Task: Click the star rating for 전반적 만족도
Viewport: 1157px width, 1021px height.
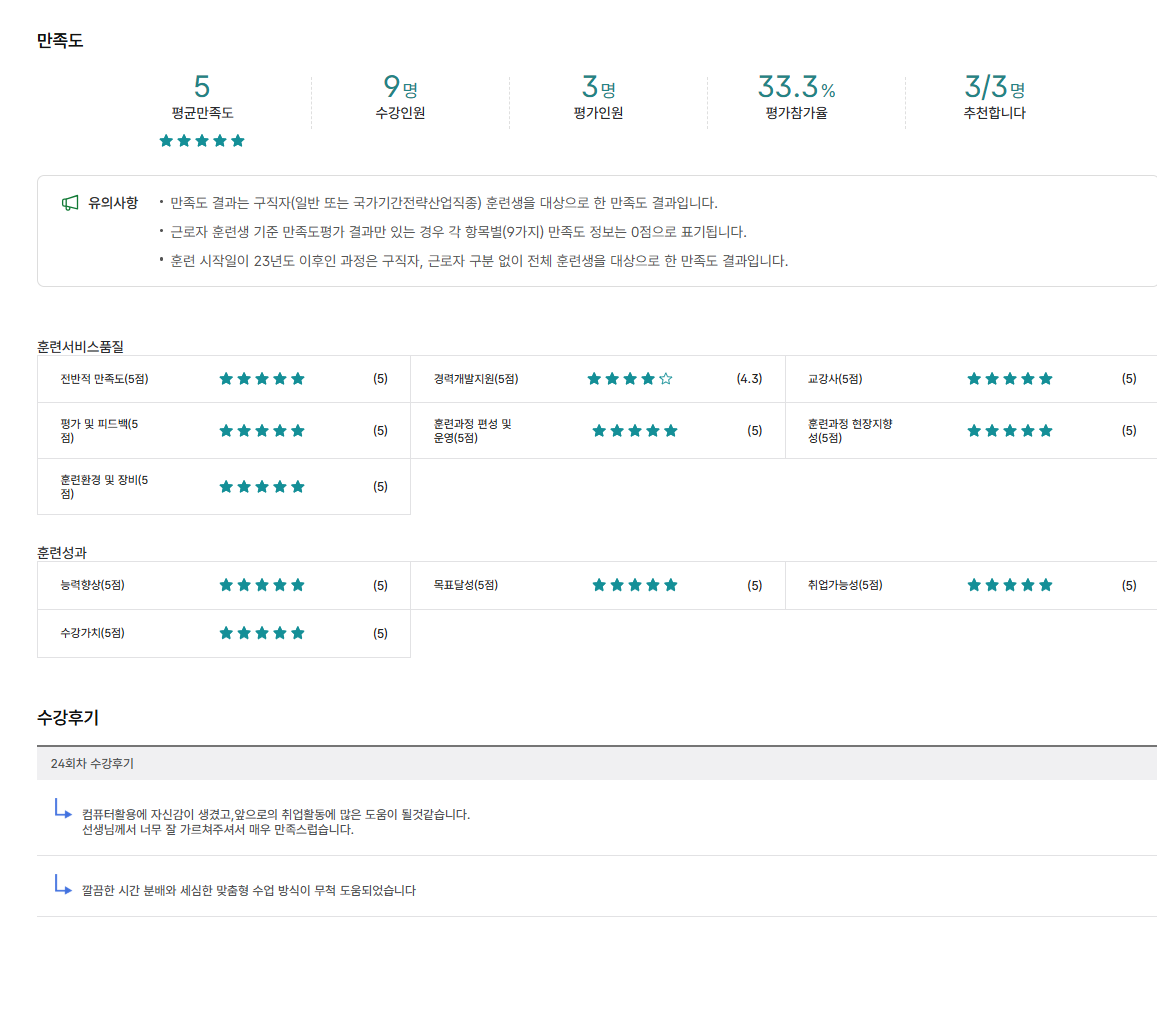Action: 262,379
